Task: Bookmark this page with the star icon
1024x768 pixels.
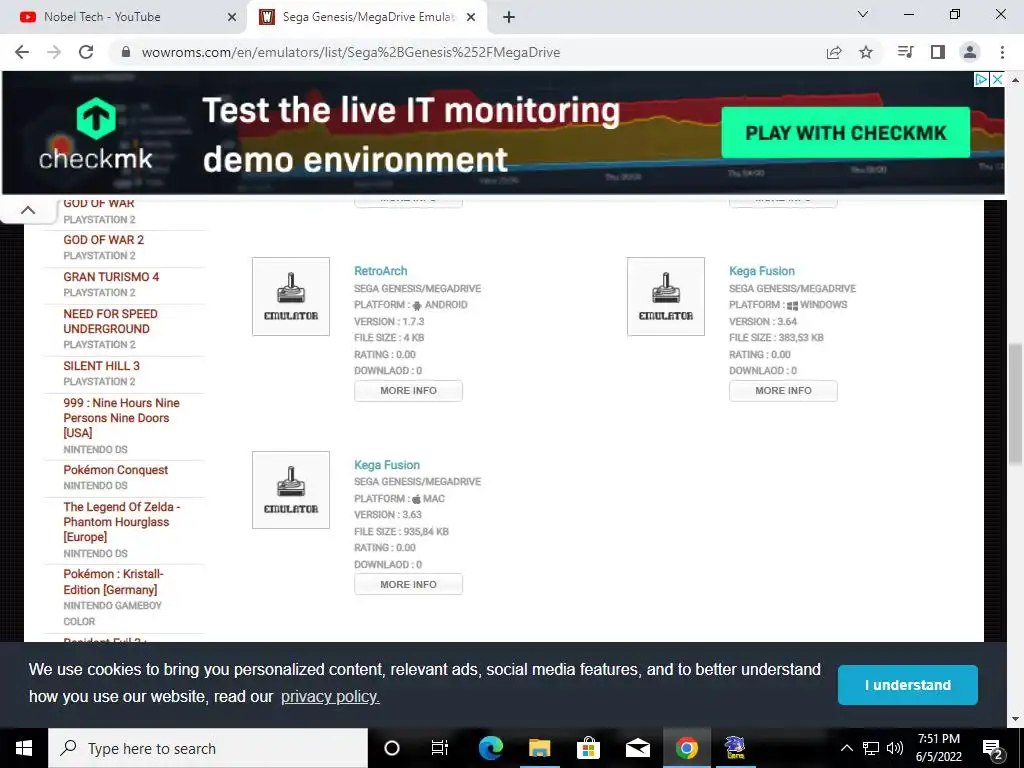Action: pyautogui.click(x=866, y=52)
